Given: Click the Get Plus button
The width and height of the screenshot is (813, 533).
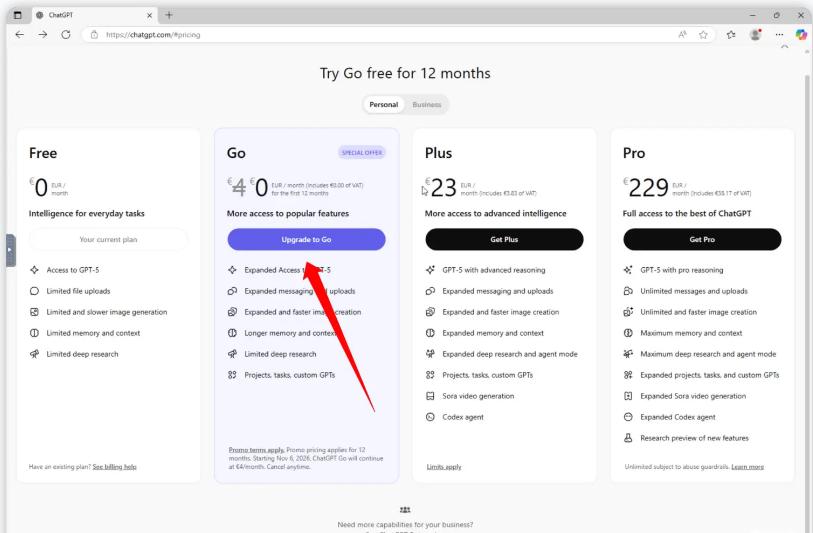Looking at the screenshot, I should click(503, 239).
